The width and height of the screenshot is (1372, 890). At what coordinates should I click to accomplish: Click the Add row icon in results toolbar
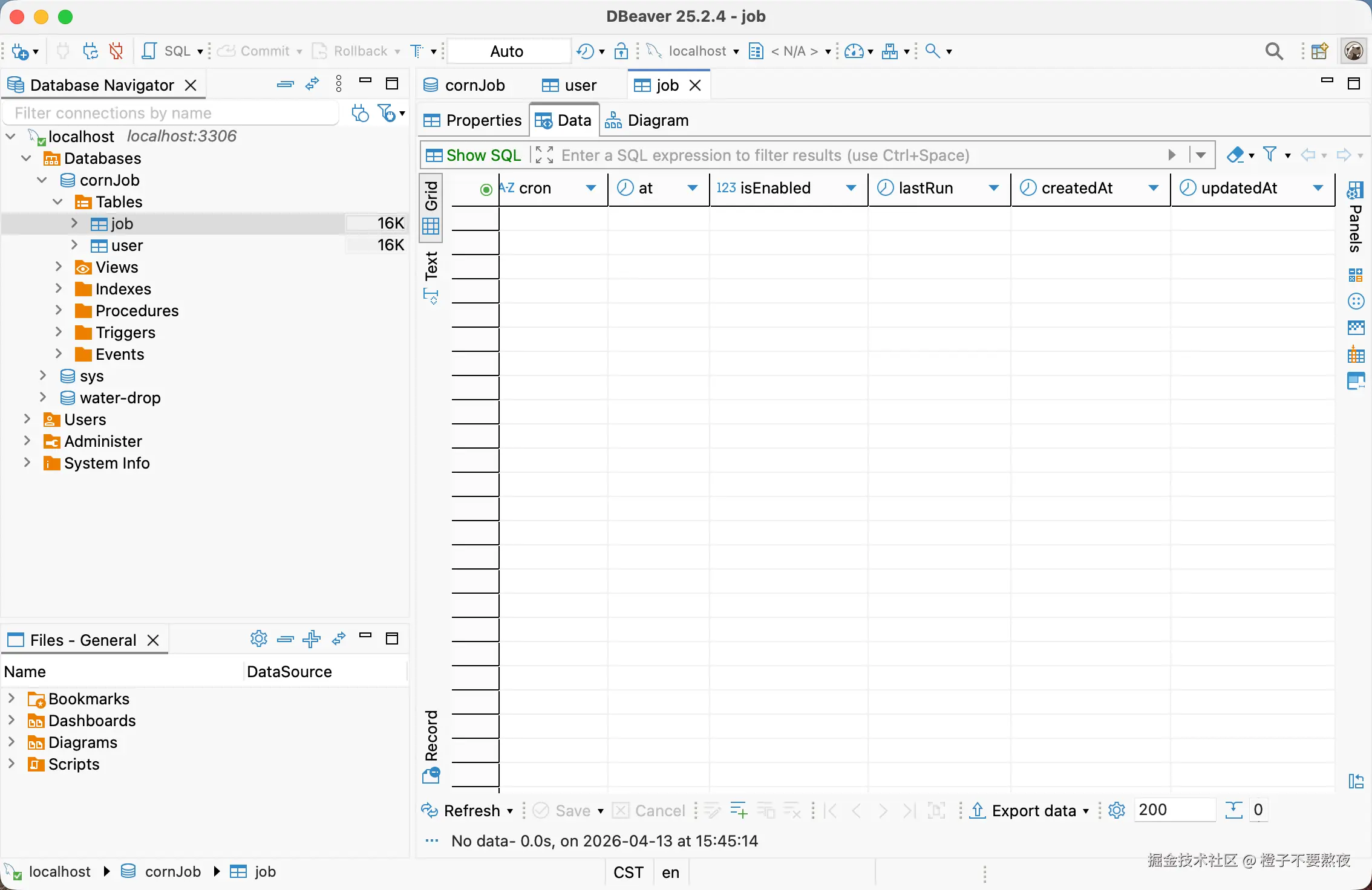coord(739,810)
